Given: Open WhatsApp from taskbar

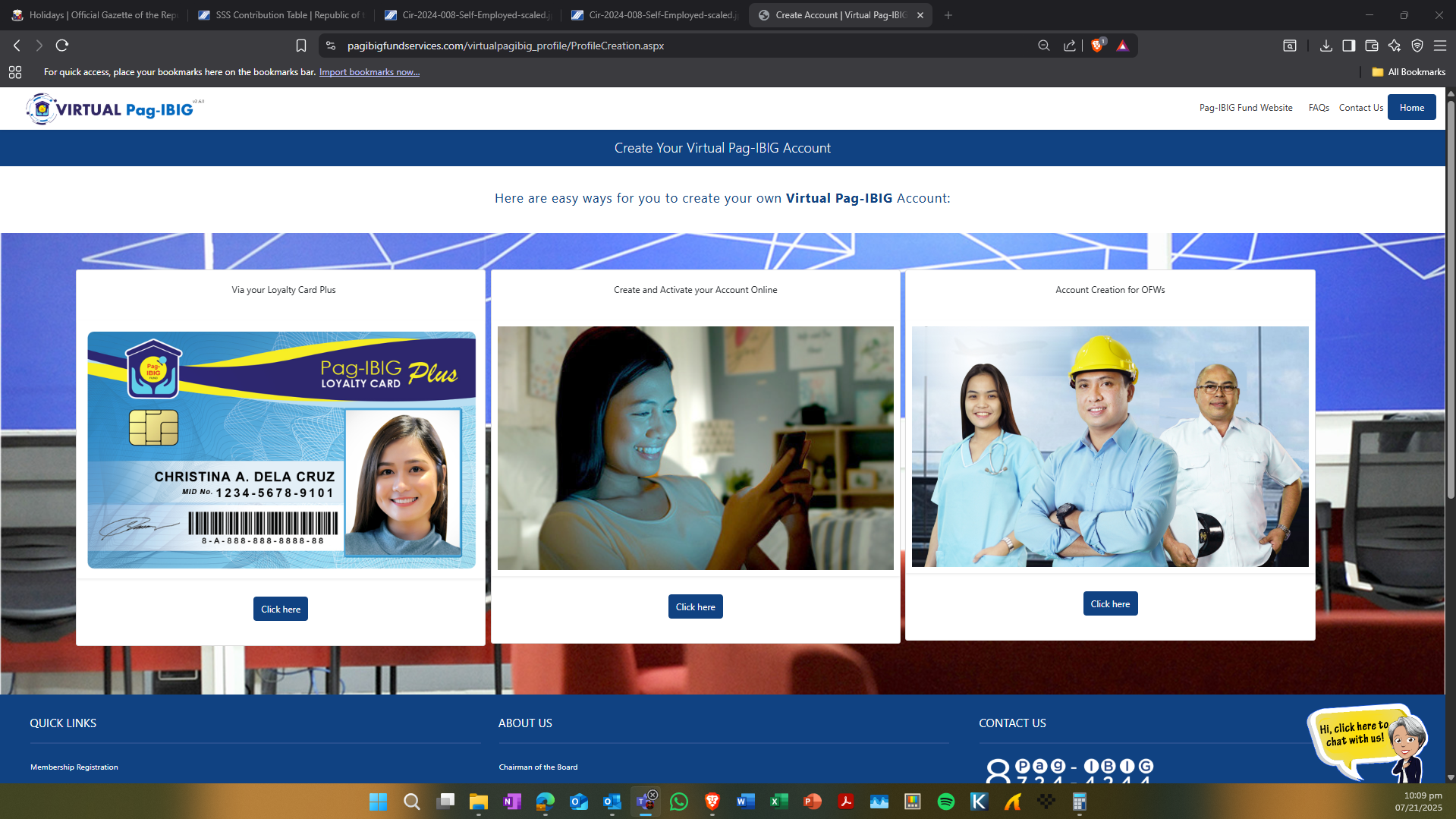Looking at the screenshot, I should click(679, 802).
